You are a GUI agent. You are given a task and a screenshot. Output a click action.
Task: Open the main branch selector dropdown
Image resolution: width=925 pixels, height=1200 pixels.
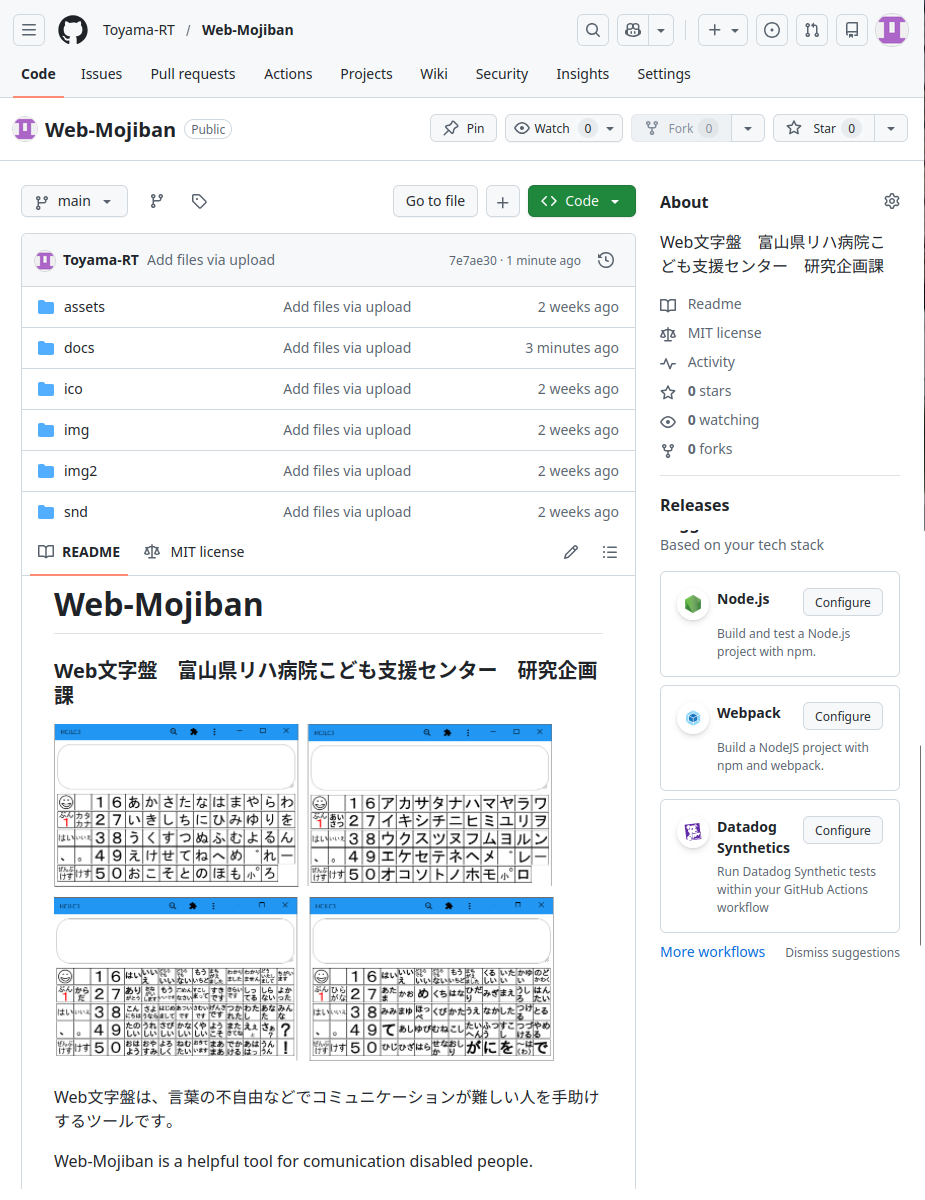coord(74,201)
